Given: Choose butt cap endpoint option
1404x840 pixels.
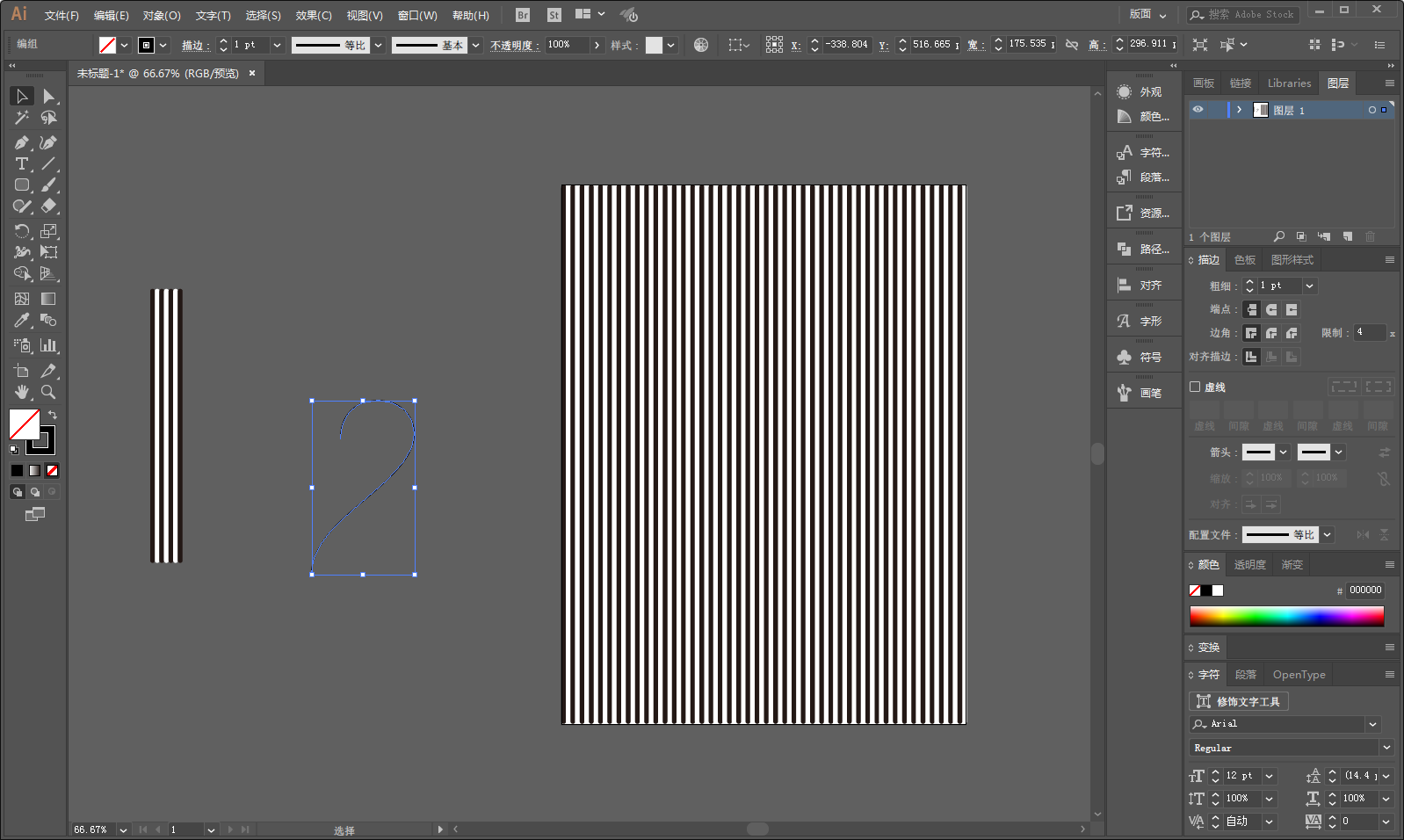Looking at the screenshot, I should click(x=1251, y=309).
